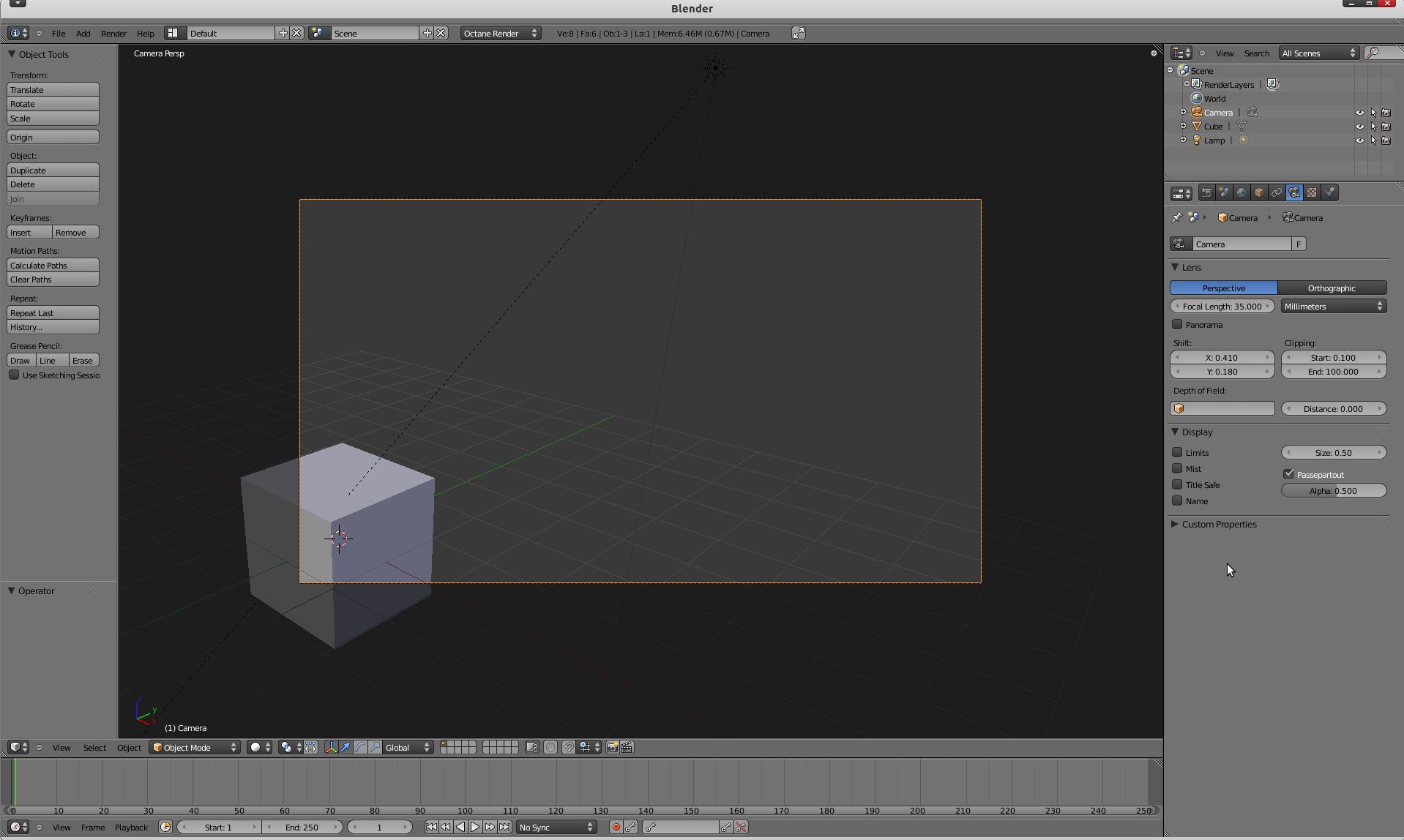Disable the Passepartout checkbox

(1288, 474)
